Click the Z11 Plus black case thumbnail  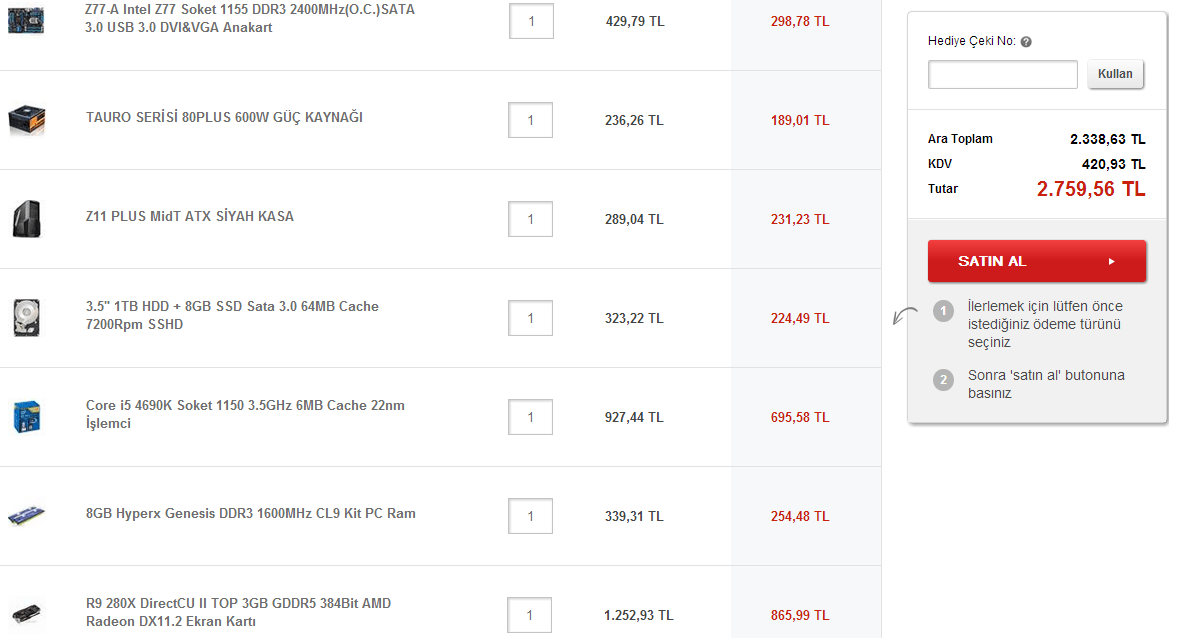(26, 219)
